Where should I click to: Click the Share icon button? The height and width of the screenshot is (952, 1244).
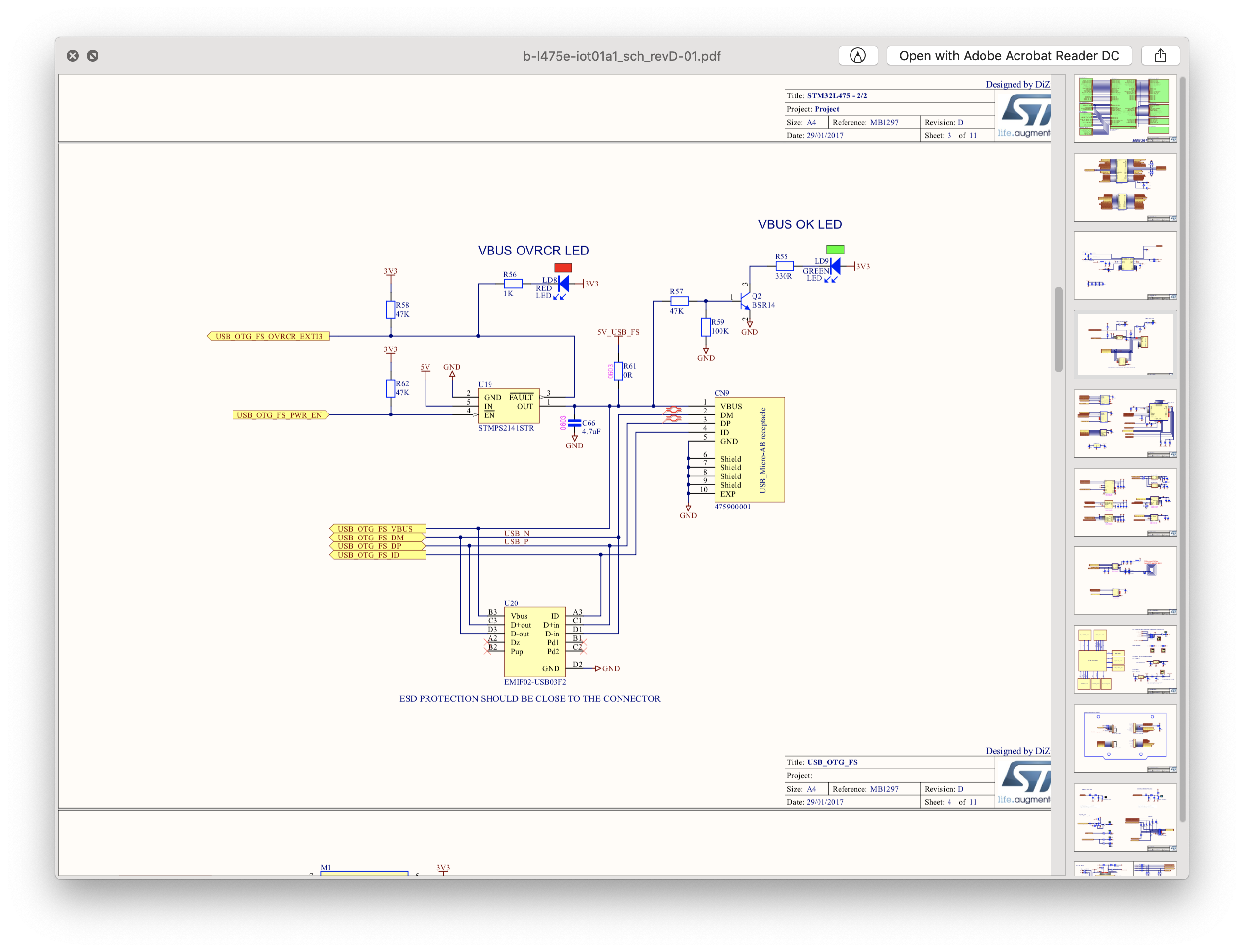point(1160,56)
